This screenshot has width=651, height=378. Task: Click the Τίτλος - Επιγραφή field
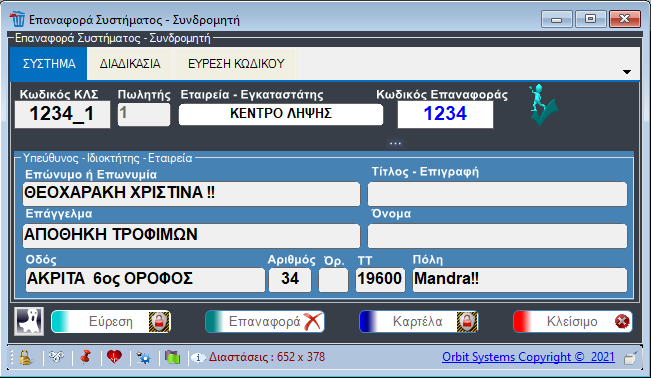tap(497, 194)
